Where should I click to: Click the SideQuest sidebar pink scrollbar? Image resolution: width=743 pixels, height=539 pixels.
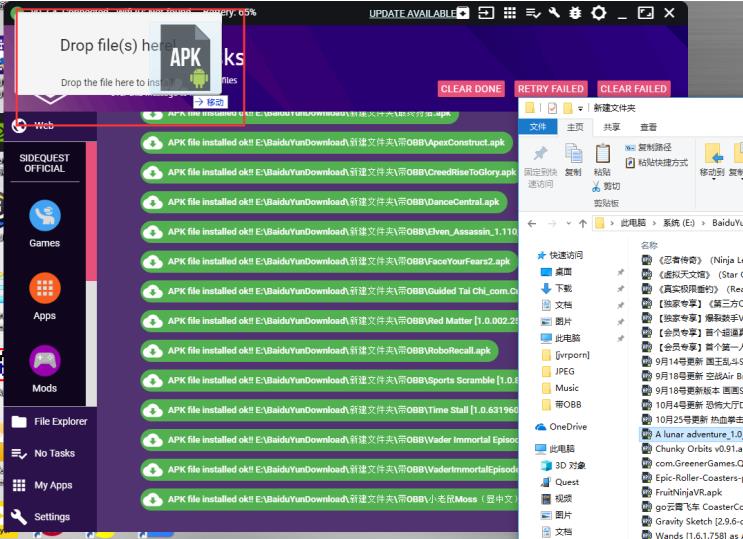[91, 211]
